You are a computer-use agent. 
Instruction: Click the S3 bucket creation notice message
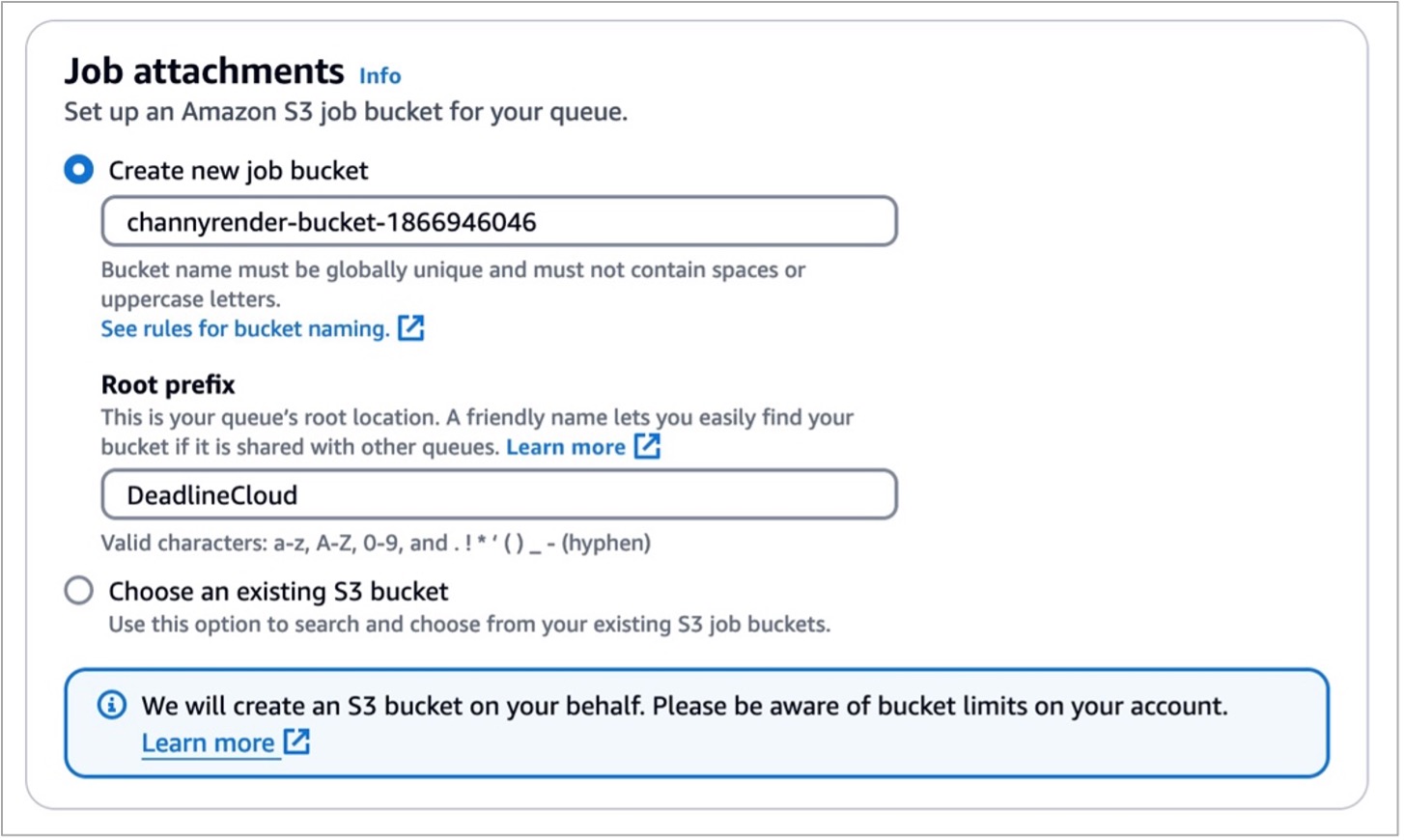(x=685, y=706)
